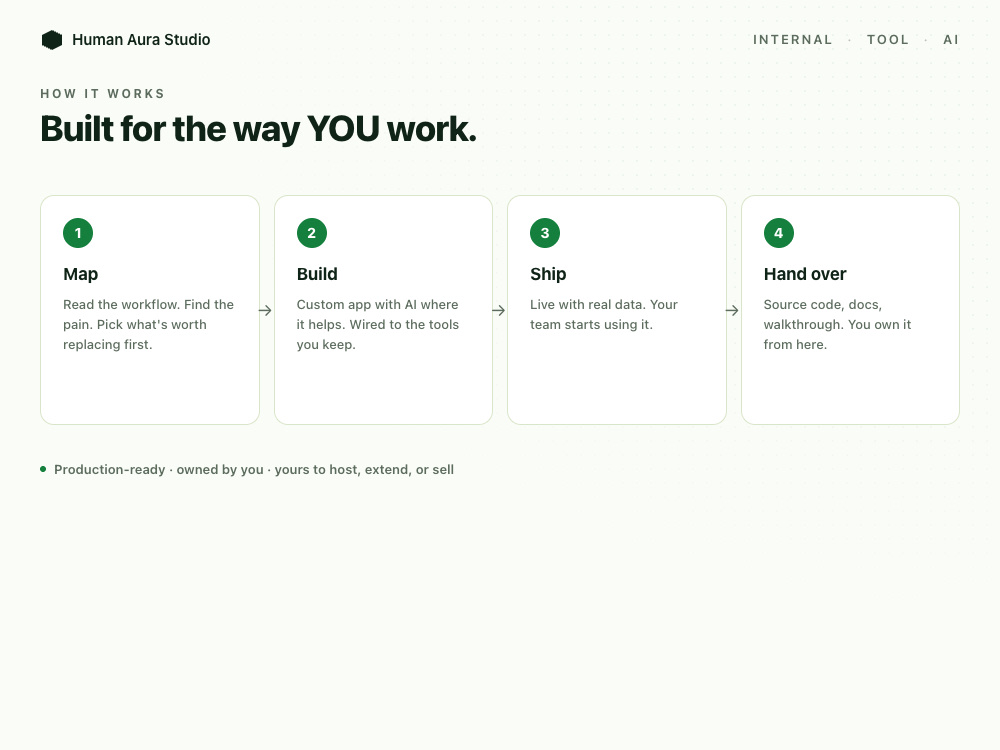Screen dimensions: 1000x750
Task: Click the green dot before Production-ready
Action: point(43,469)
